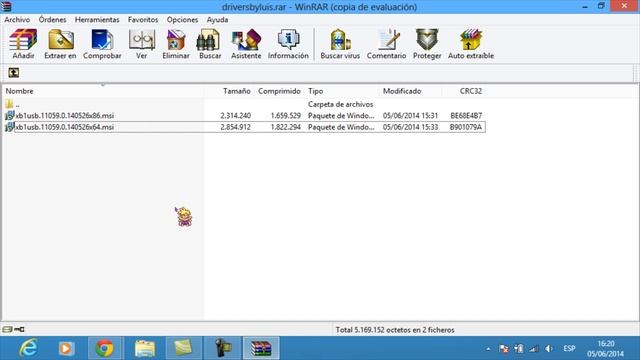Open the camcorder taskbar app
The width and height of the screenshot is (640, 360).
click(223, 348)
